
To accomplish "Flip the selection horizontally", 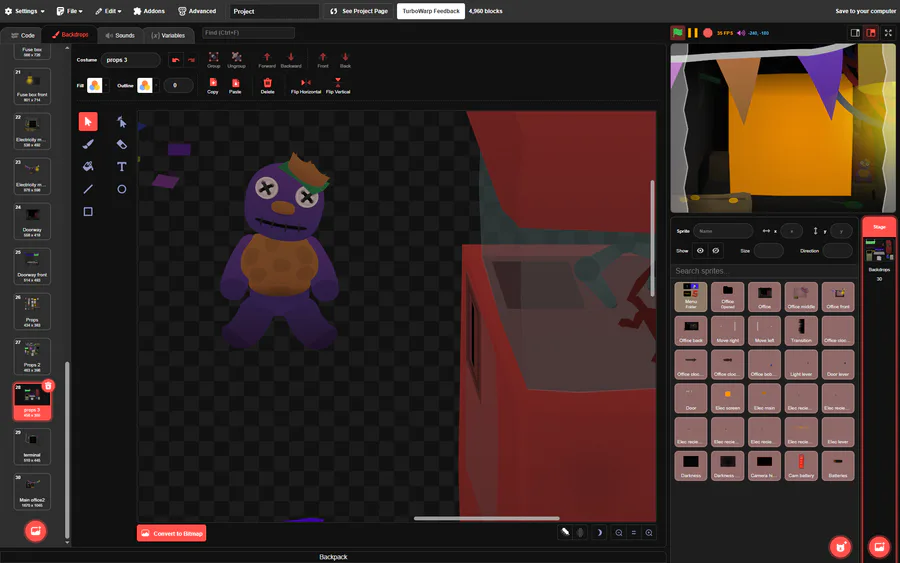I will pos(306,86).
